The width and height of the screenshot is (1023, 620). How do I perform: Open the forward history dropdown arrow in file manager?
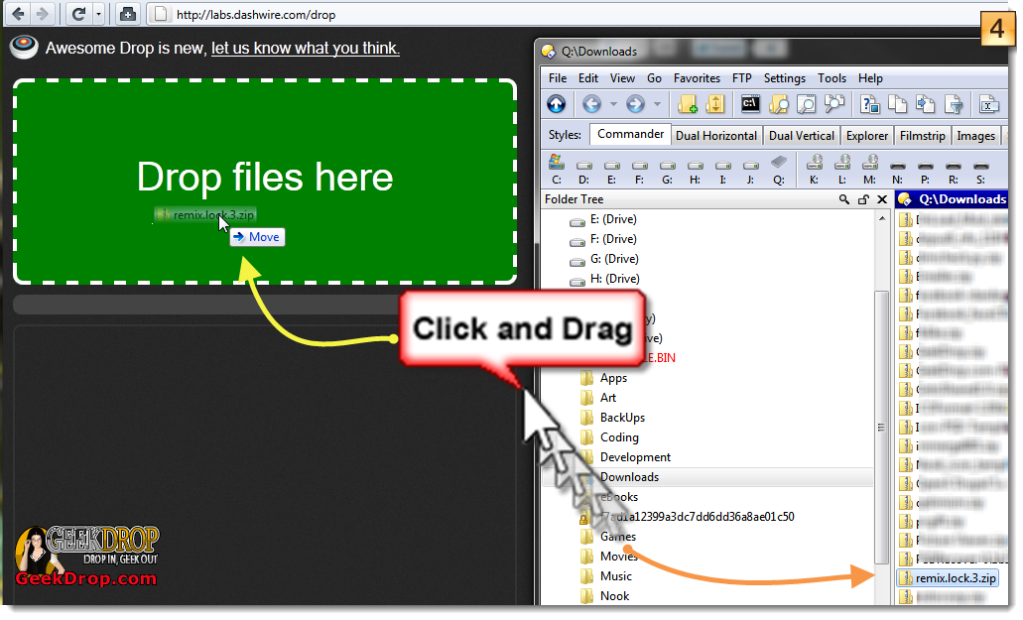[657, 104]
